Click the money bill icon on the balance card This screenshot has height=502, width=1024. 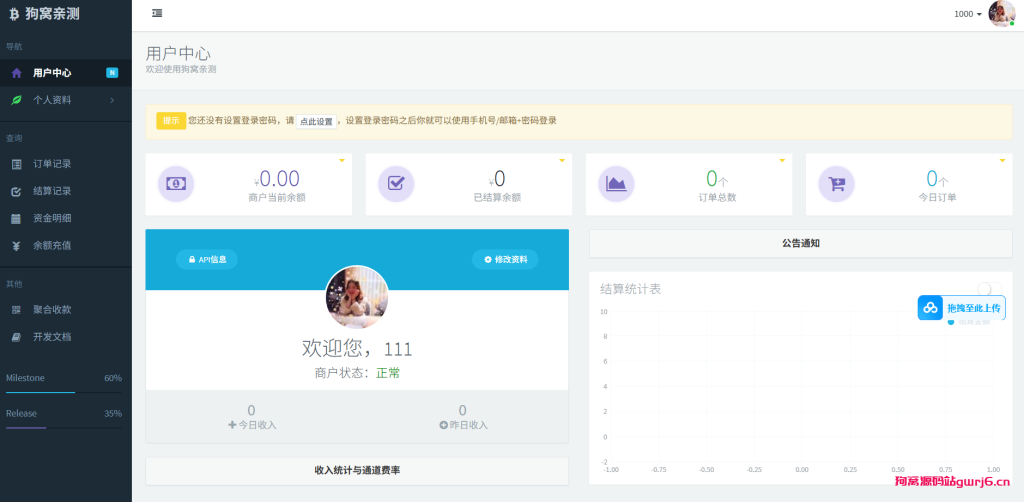[176, 184]
